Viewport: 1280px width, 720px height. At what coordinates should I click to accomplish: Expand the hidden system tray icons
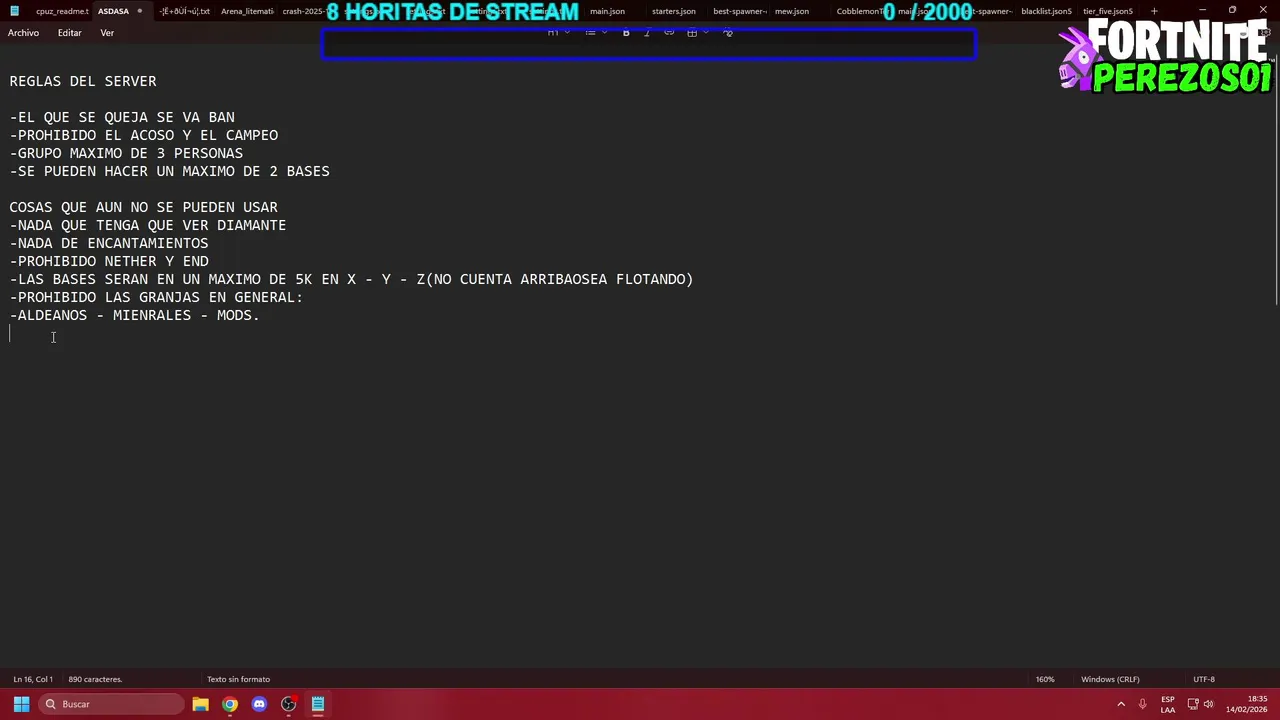click(x=1121, y=704)
